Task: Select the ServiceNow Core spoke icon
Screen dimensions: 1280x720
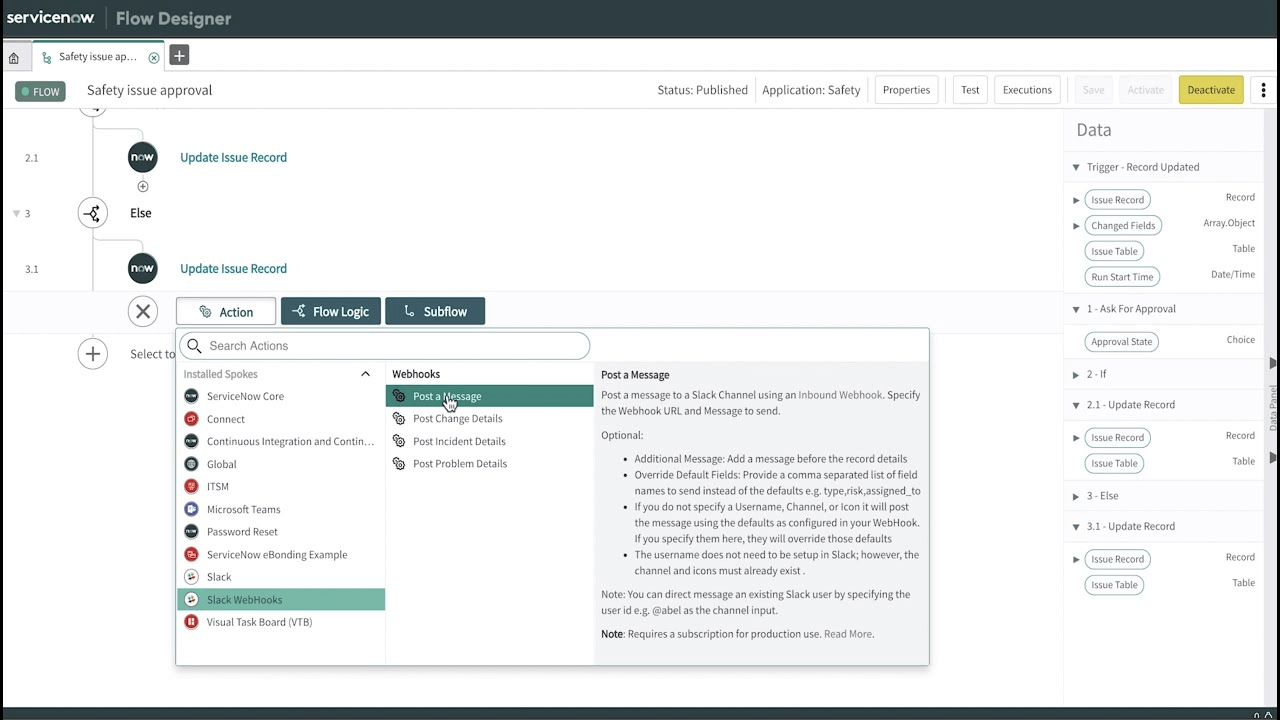Action: [192, 396]
